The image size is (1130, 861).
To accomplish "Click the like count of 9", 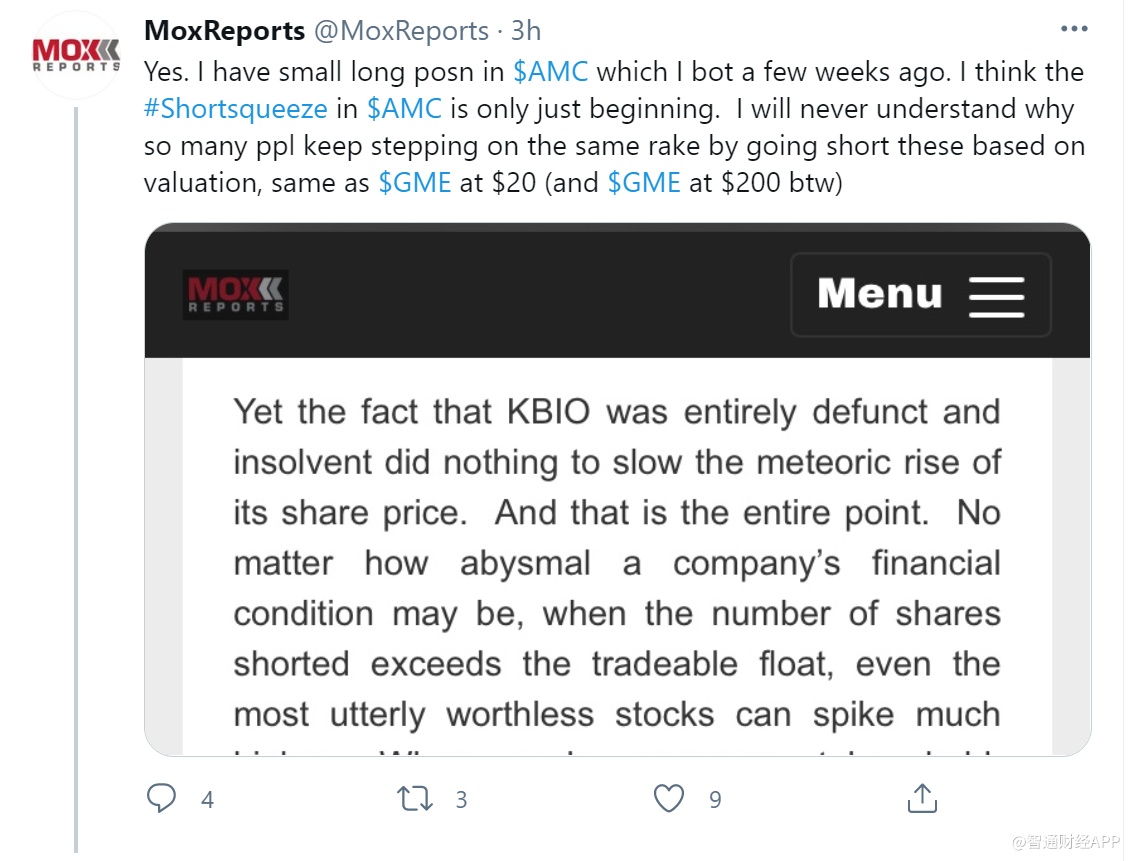I will [715, 799].
